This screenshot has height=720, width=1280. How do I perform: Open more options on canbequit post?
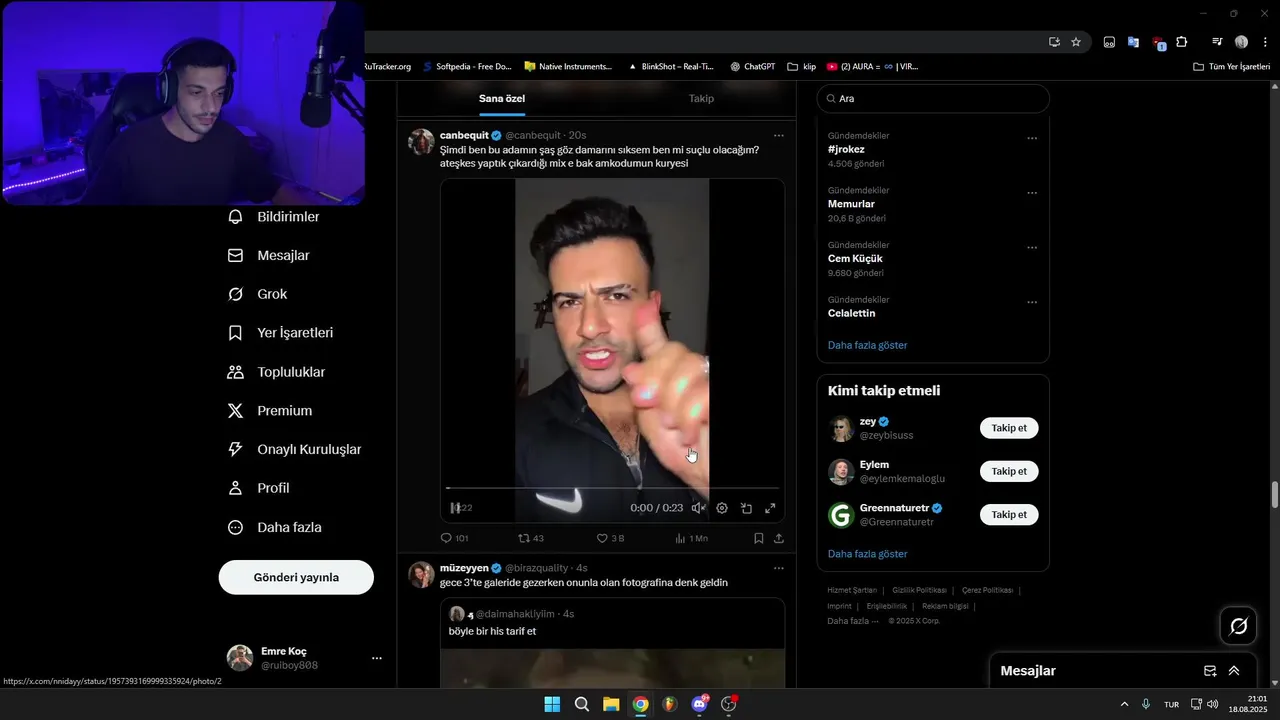tap(779, 135)
